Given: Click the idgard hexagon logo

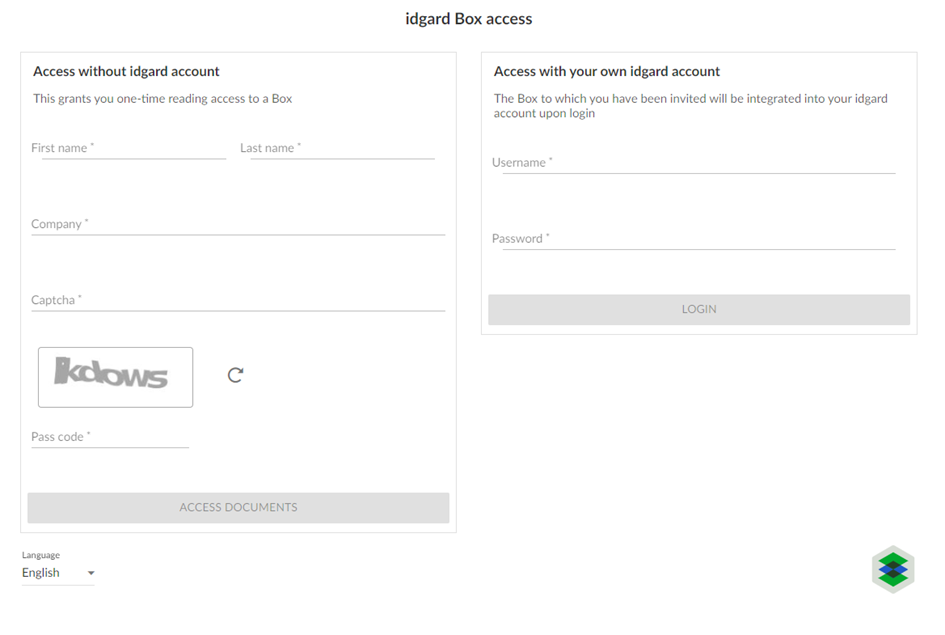Looking at the screenshot, I should coord(893,569).
